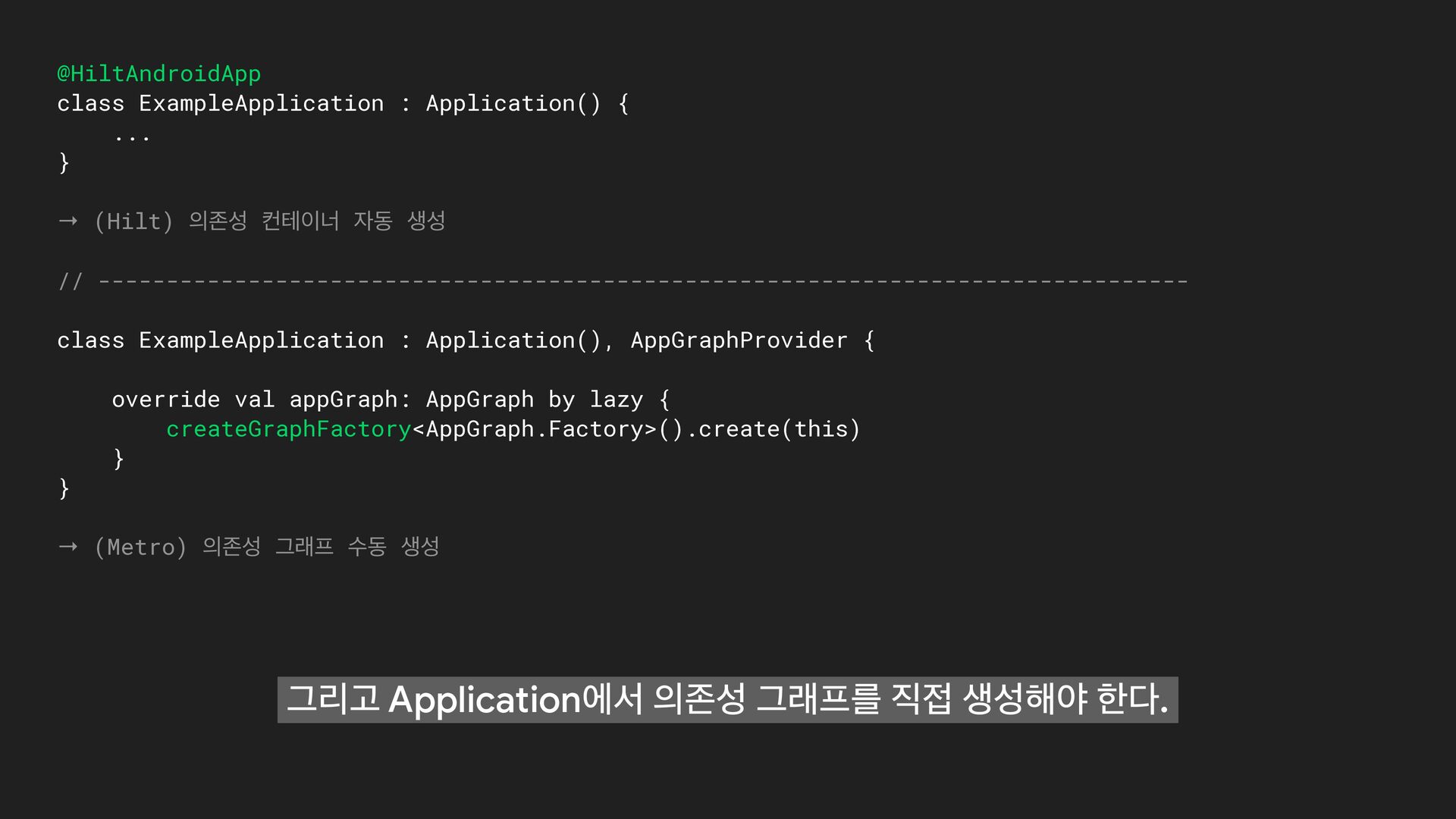
Task: Click the @HiltAndroidApp annotation text
Action: click(x=159, y=74)
